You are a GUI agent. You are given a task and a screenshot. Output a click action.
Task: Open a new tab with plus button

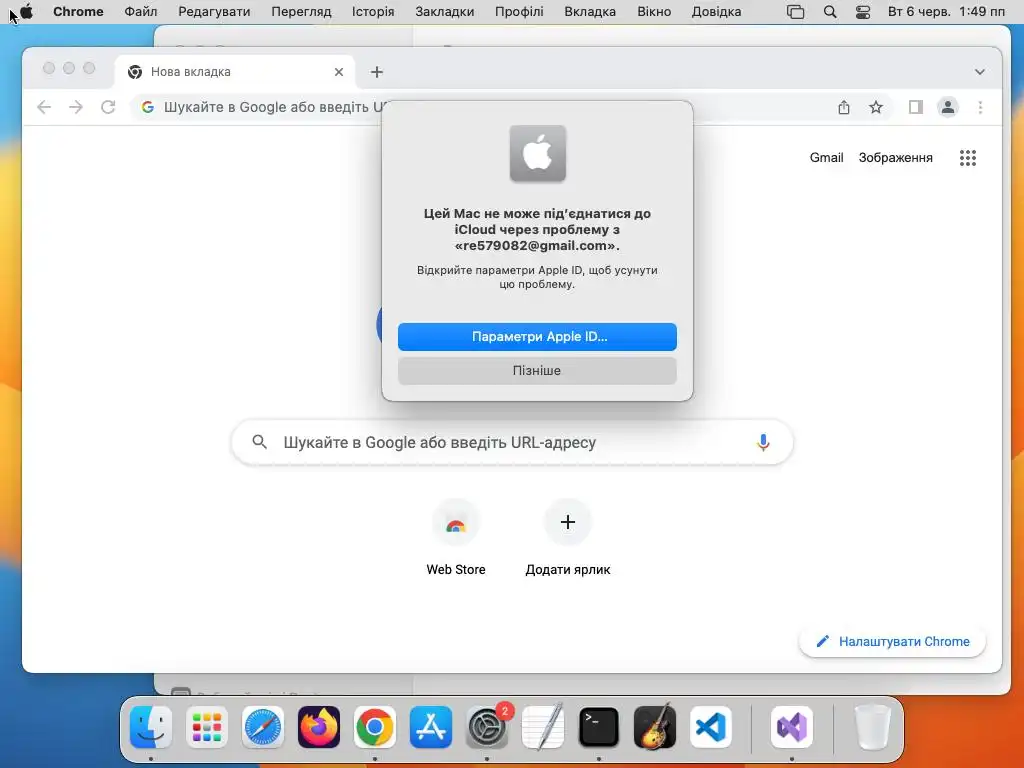point(377,72)
